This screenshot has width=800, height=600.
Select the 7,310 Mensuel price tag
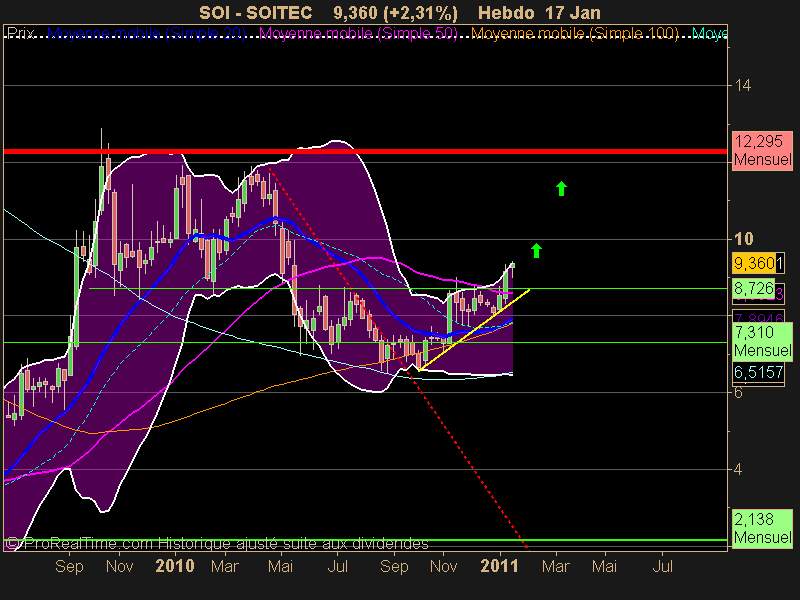point(763,341)
